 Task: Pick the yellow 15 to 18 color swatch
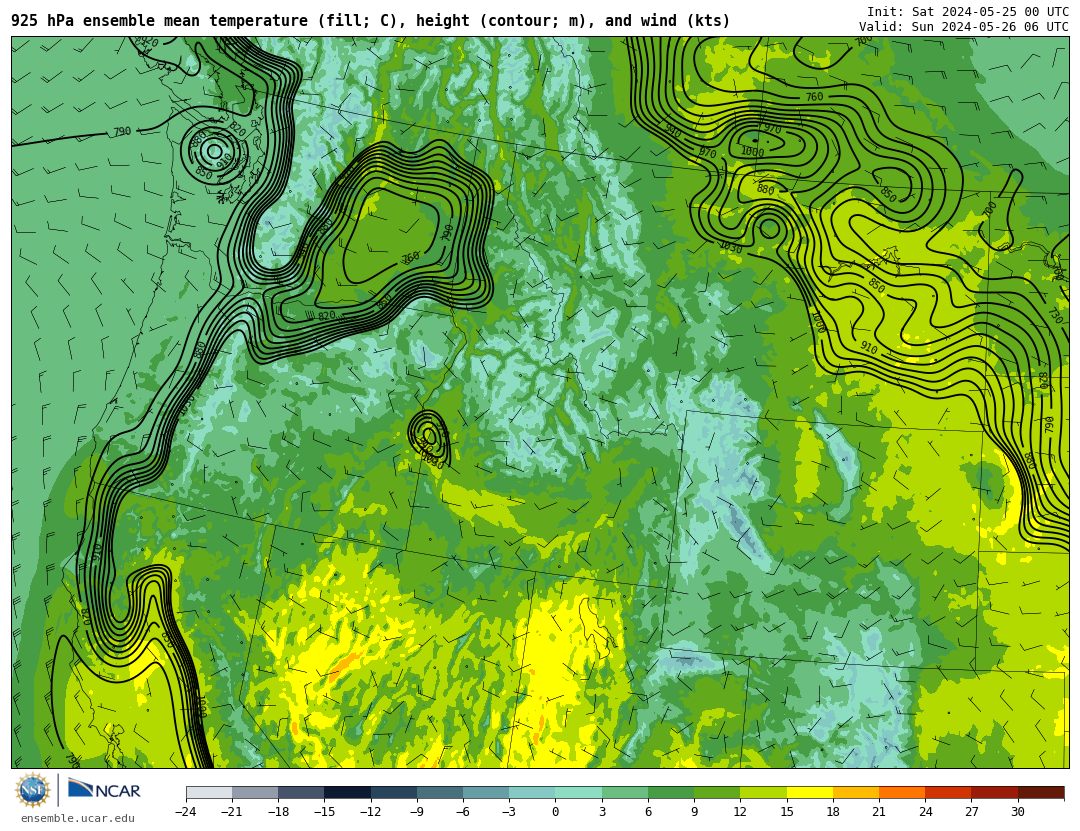(809, 792)
